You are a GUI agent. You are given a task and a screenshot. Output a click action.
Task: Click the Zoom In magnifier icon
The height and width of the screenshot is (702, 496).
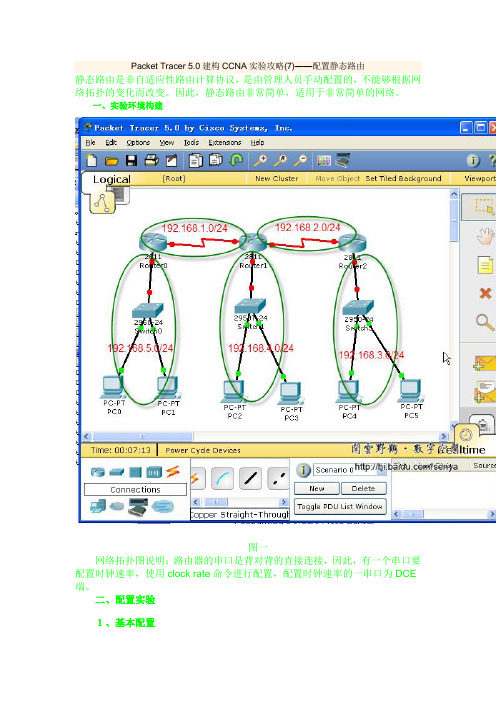[260, 160]
